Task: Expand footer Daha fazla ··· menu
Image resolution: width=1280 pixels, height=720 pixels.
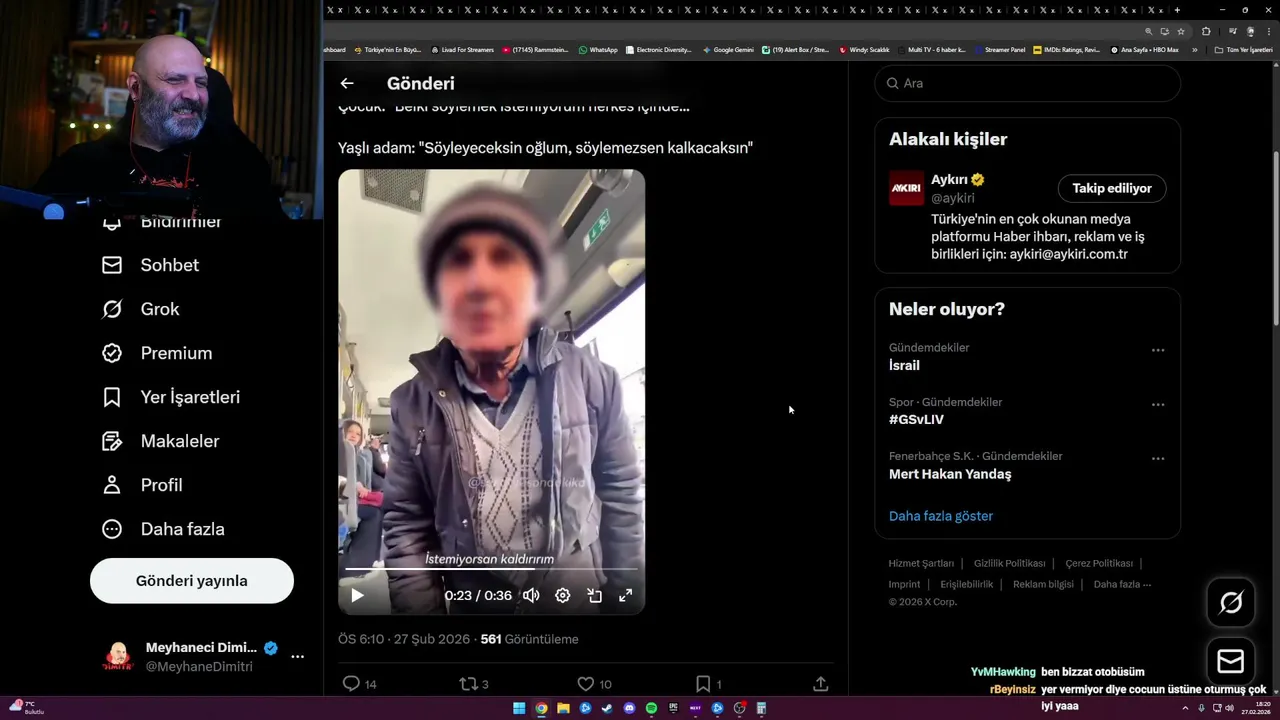Action: click(x=1122, y=584)
